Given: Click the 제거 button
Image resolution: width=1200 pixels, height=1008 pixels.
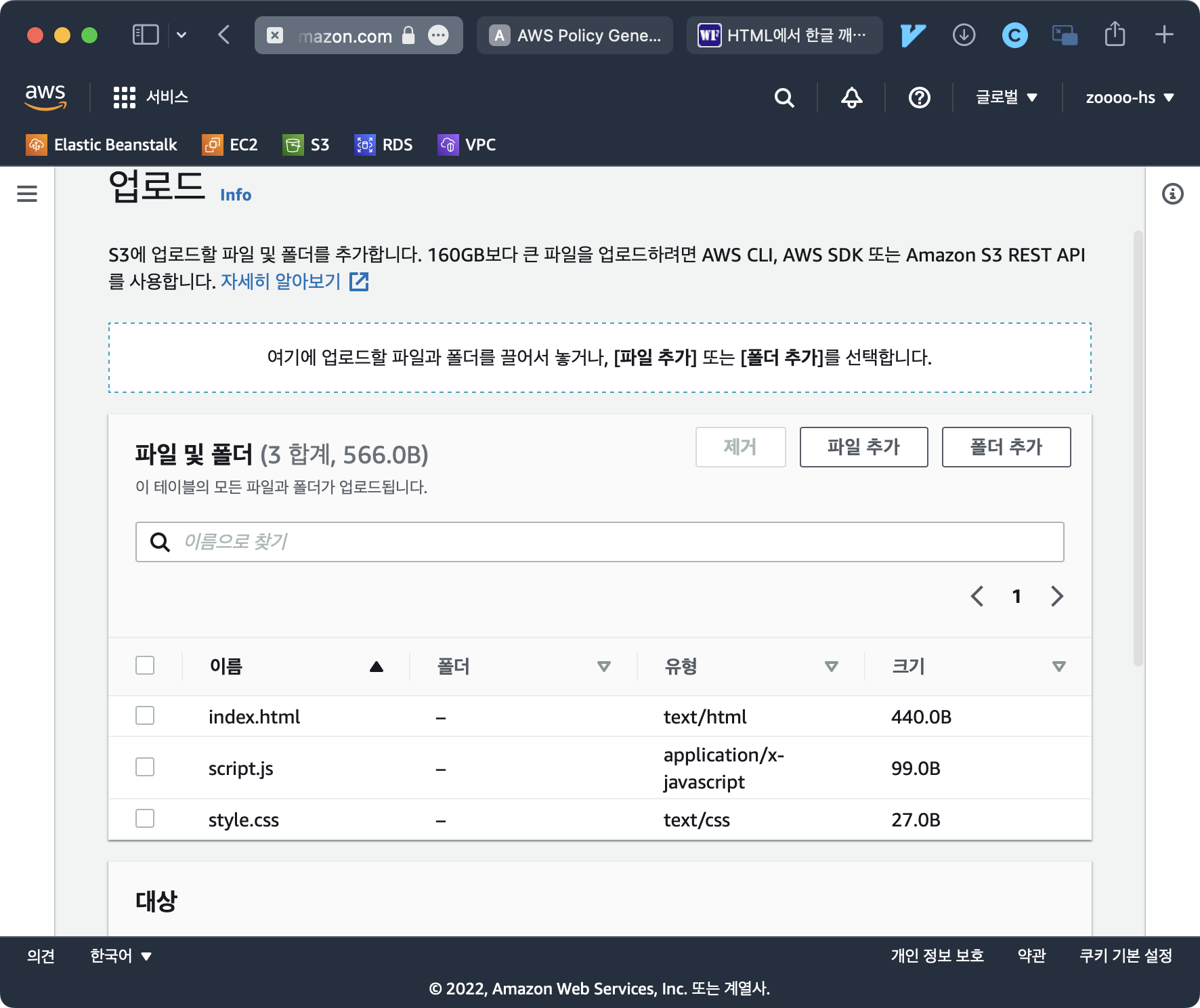Looking at the screenshot, I should coord(740,447).
